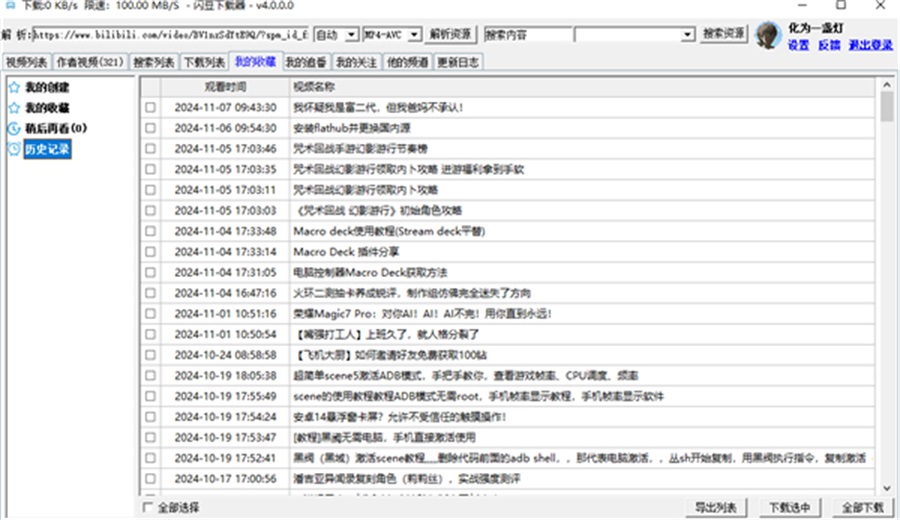This screenshot has width=900, height=520.
Task: Select 历史记录 in the sidebar
Action: pyautogui.click(x=47, y=149)
